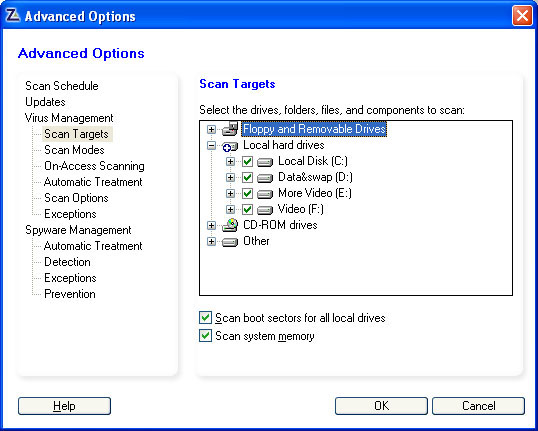The width and height of the screenshot is (538, 431).
Task: Open Scan Modes settings page
Action: pyautogui.click(x=74, y=150)
